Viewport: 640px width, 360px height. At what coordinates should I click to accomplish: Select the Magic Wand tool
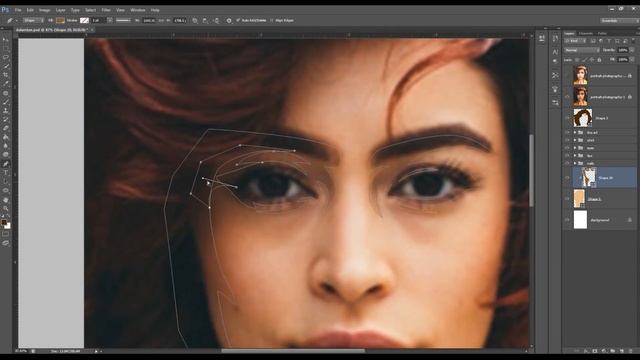pyautogui.click(x=6, y=66)
